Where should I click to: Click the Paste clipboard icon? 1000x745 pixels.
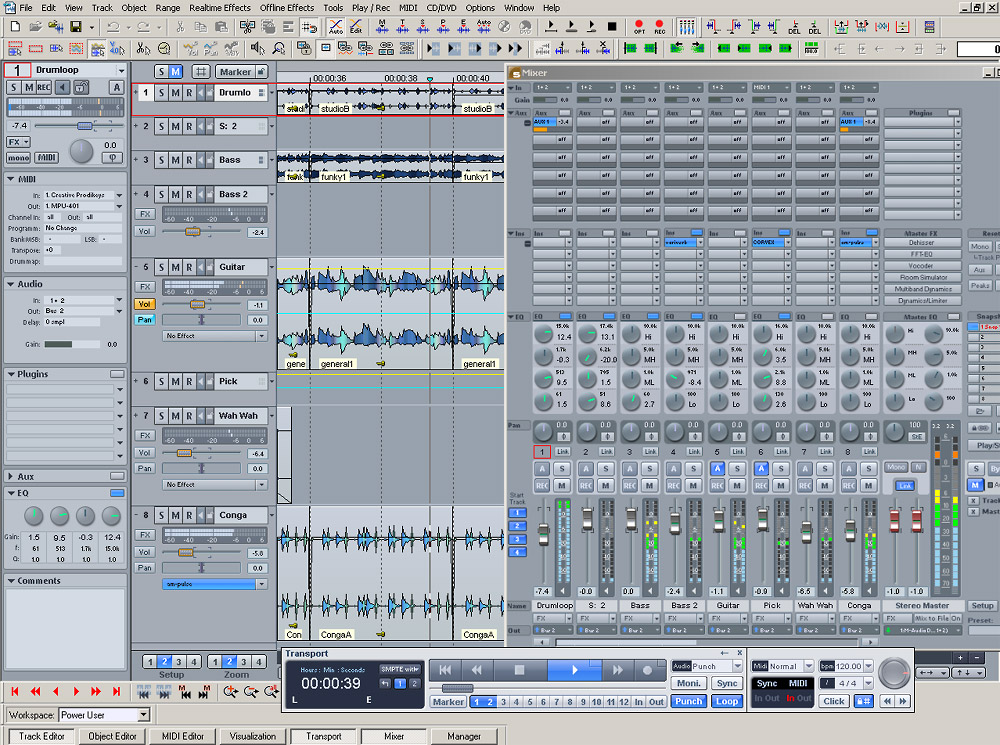221,27
